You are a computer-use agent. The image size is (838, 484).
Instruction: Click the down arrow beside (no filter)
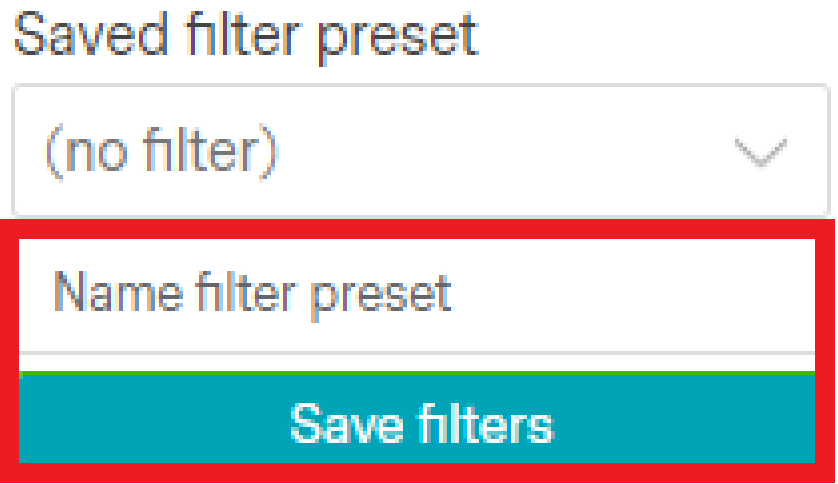pos(764,153)
